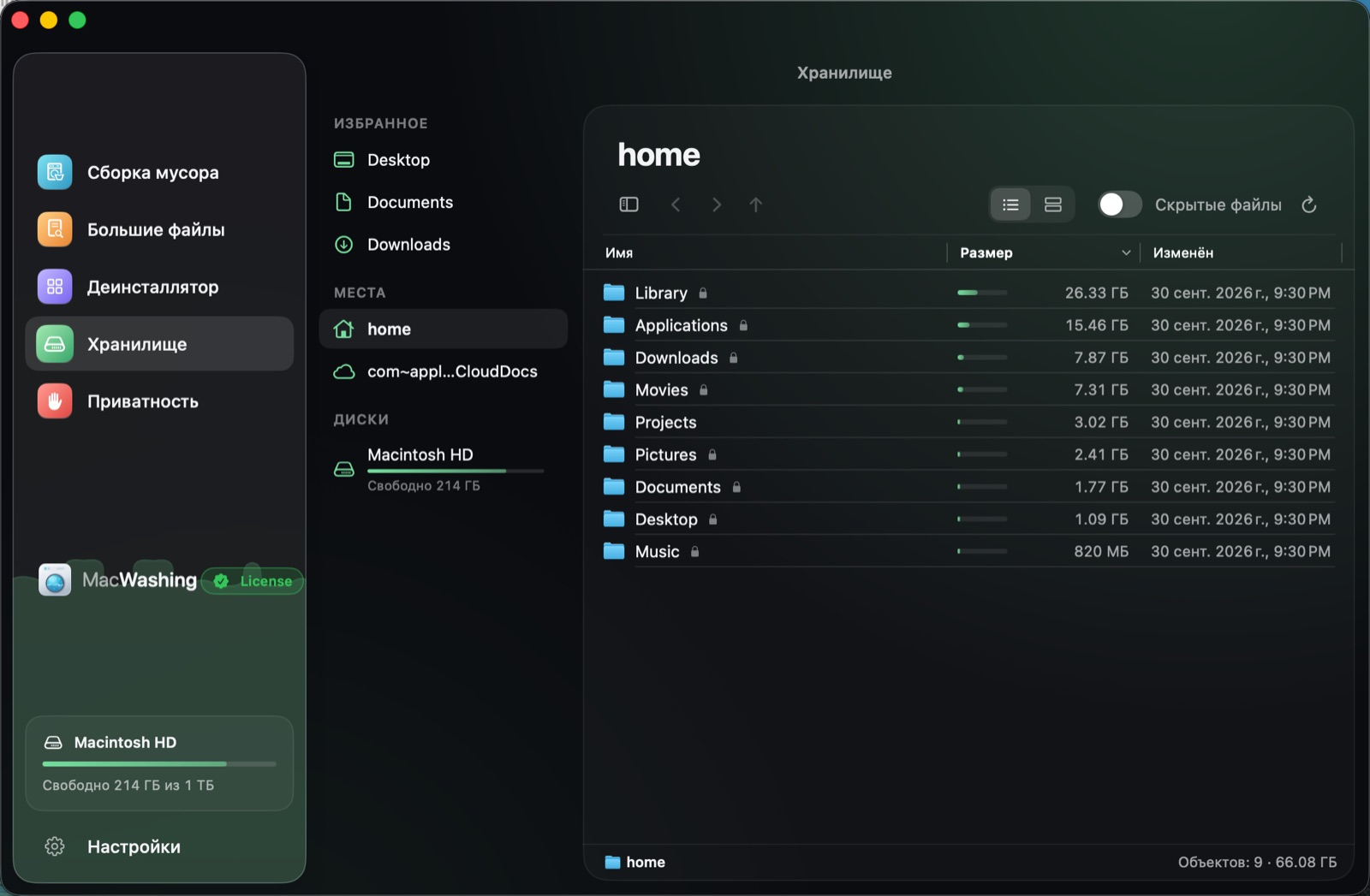Go back with the left arrow
1370x896 pixels.
click(676, 205)
